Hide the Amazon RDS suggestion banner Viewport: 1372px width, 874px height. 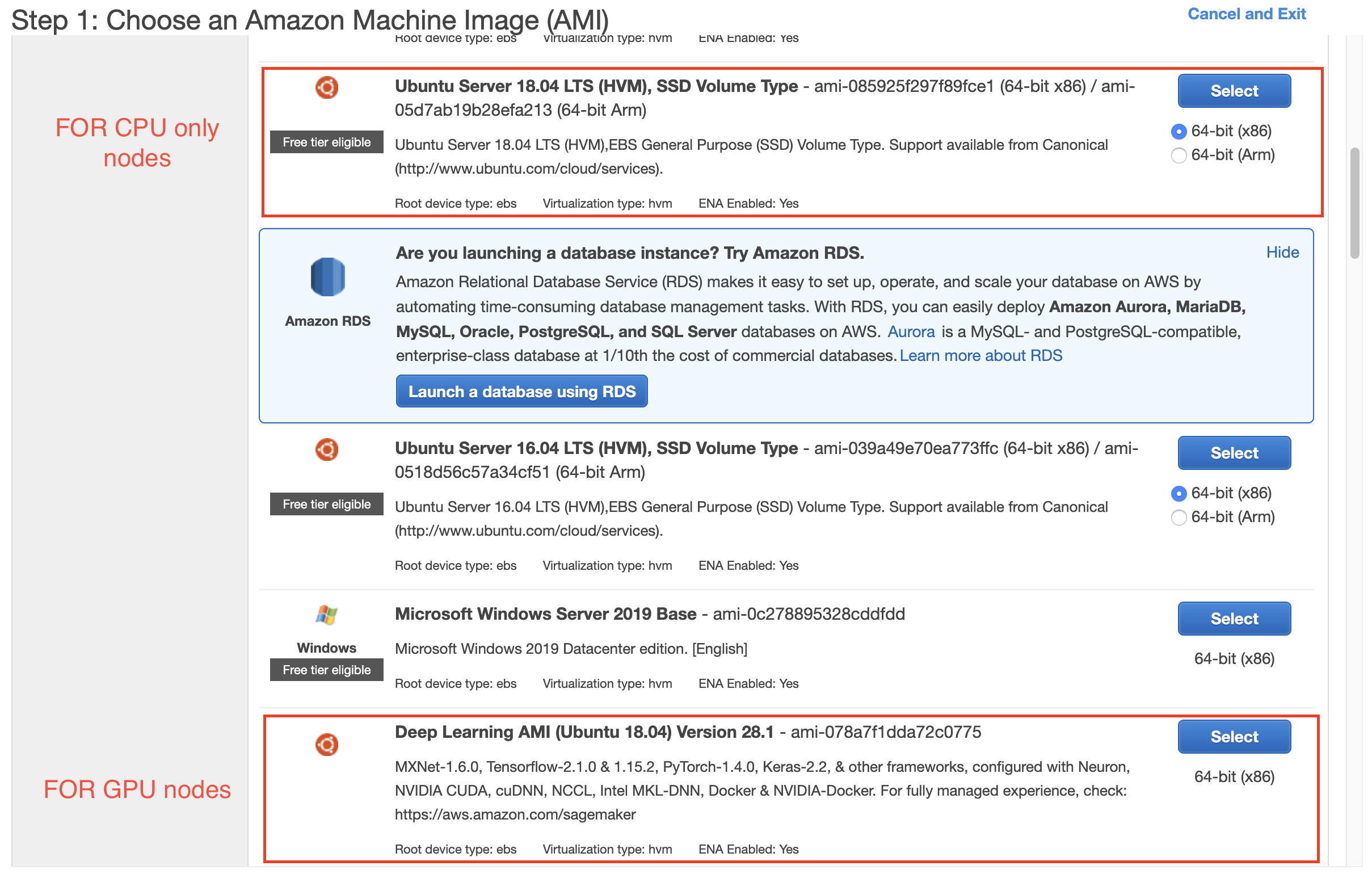click(x=1282, y=253)
